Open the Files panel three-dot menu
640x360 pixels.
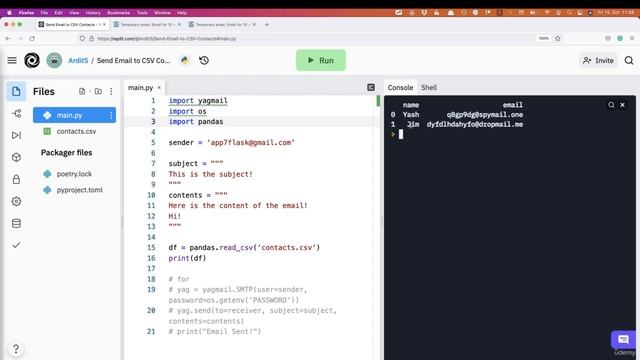pyautogui.click(x=111, y=91)
